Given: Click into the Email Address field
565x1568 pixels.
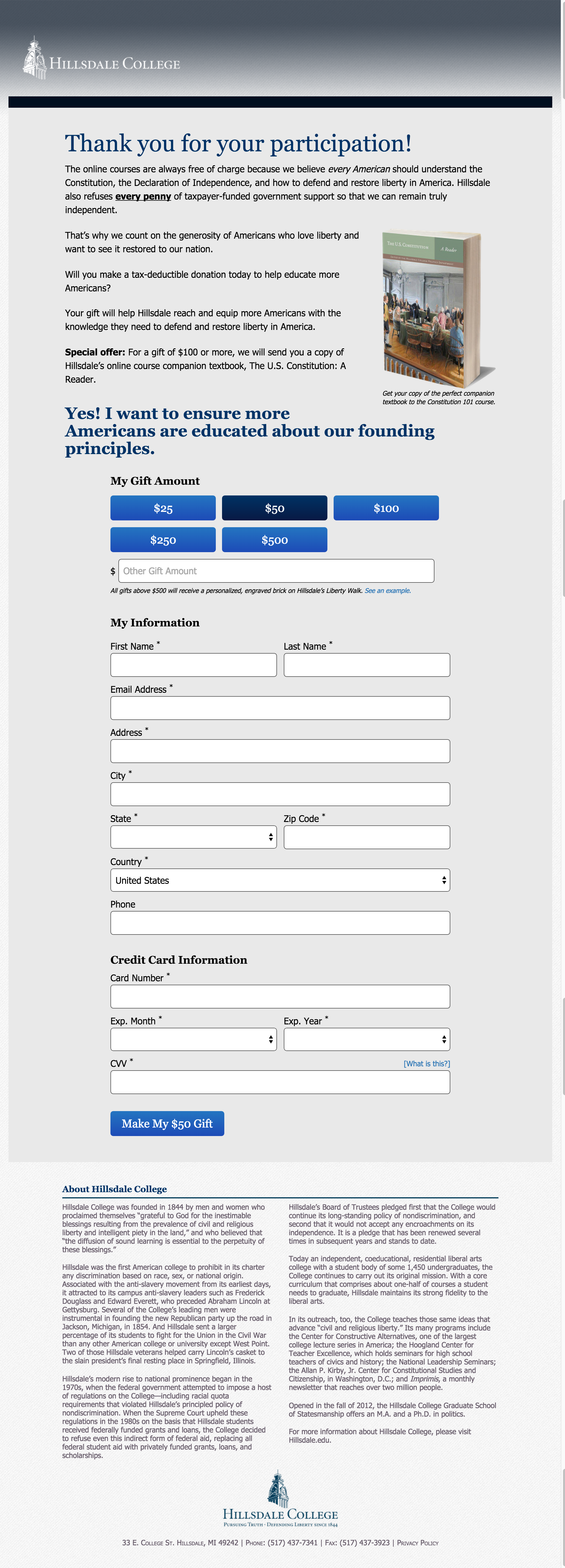Looking at the screenshot, I should click(280, 708).
